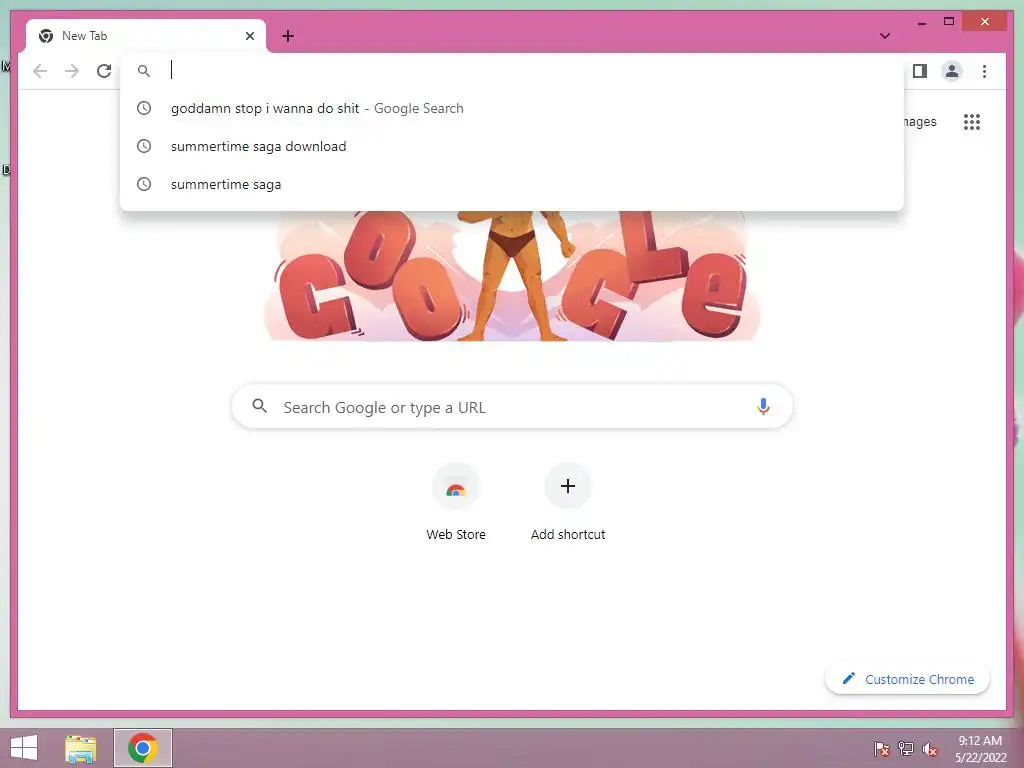Viewport: 1024px width, 768px height.
Task: Open Customize Chrome
Action: click(x=907, y=679)
